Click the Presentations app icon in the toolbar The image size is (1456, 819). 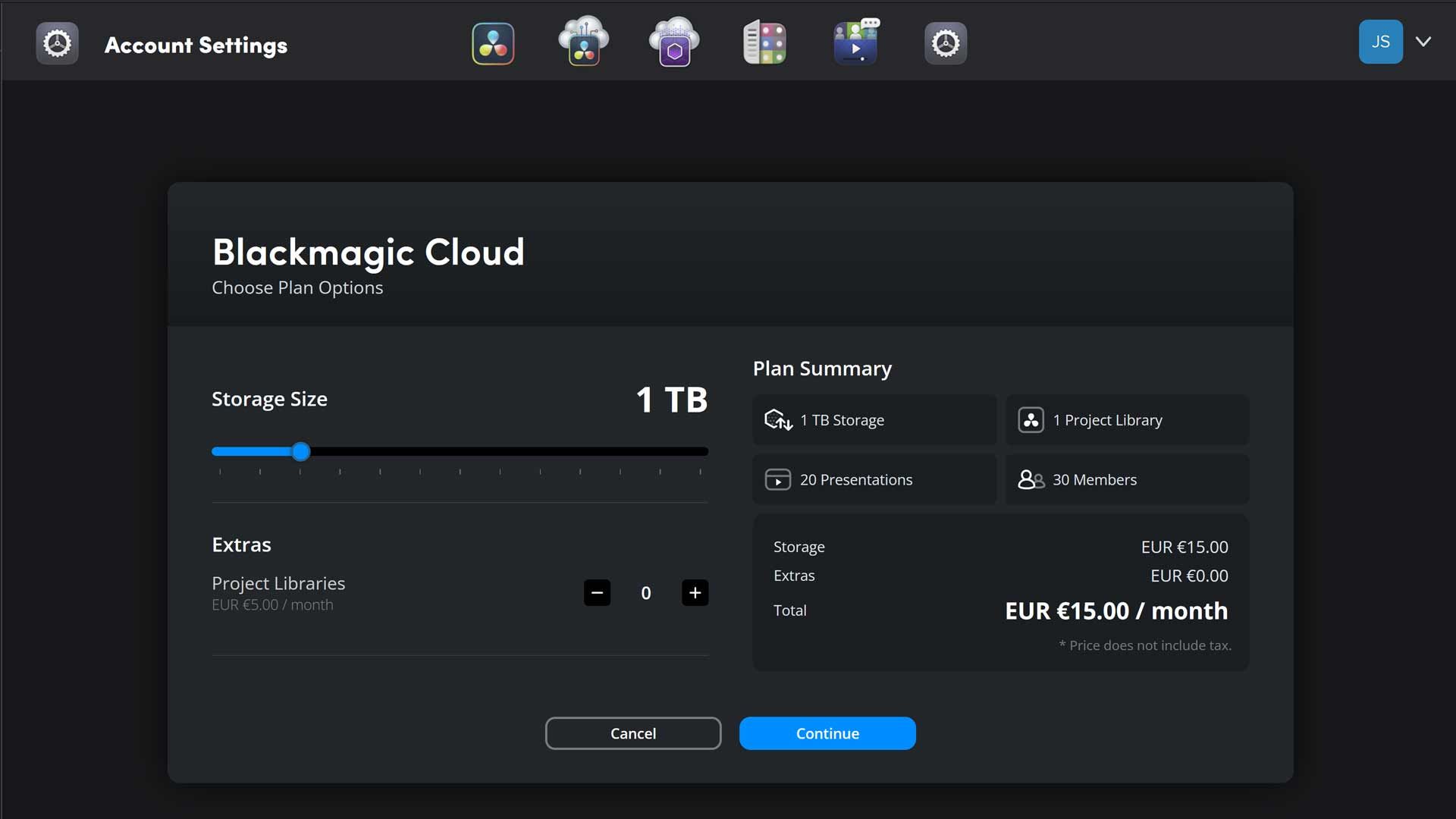point(764,42)
